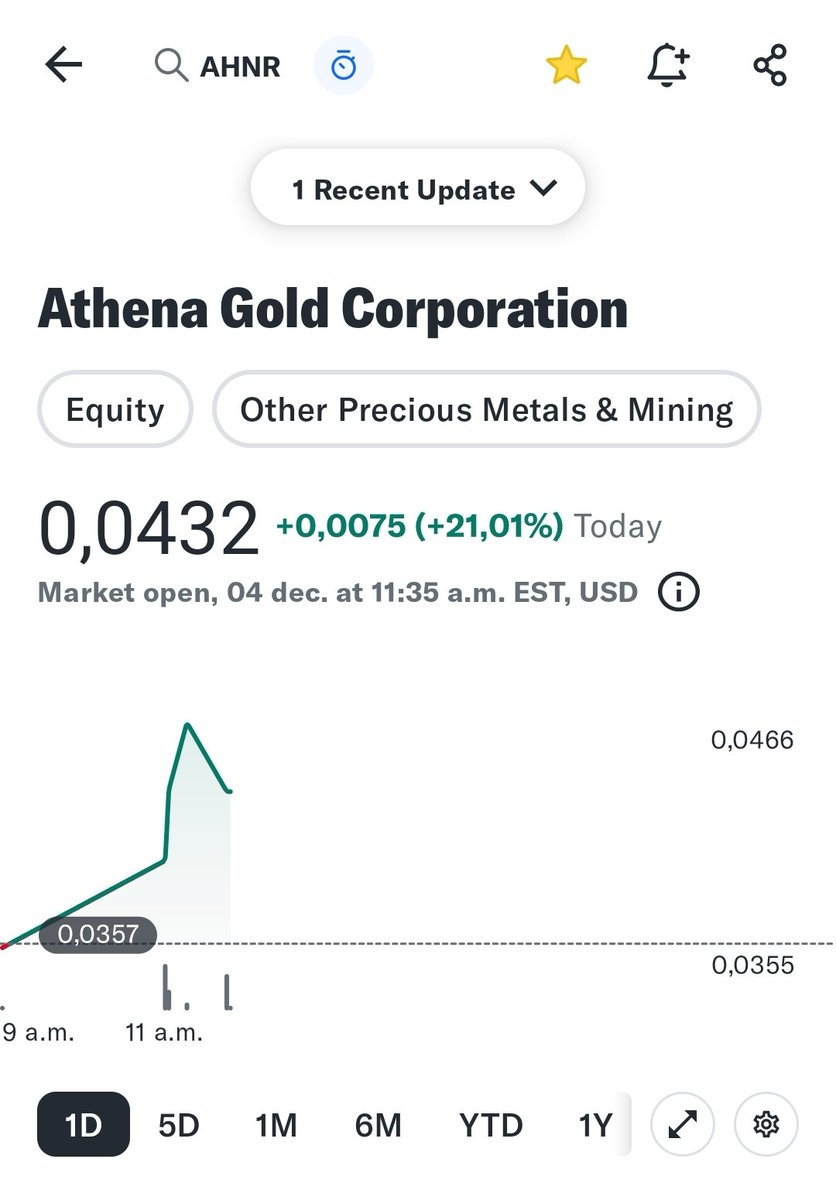Tap the search magnifier icon
The height and width of the screenshot is (1200, 836).
171,66
